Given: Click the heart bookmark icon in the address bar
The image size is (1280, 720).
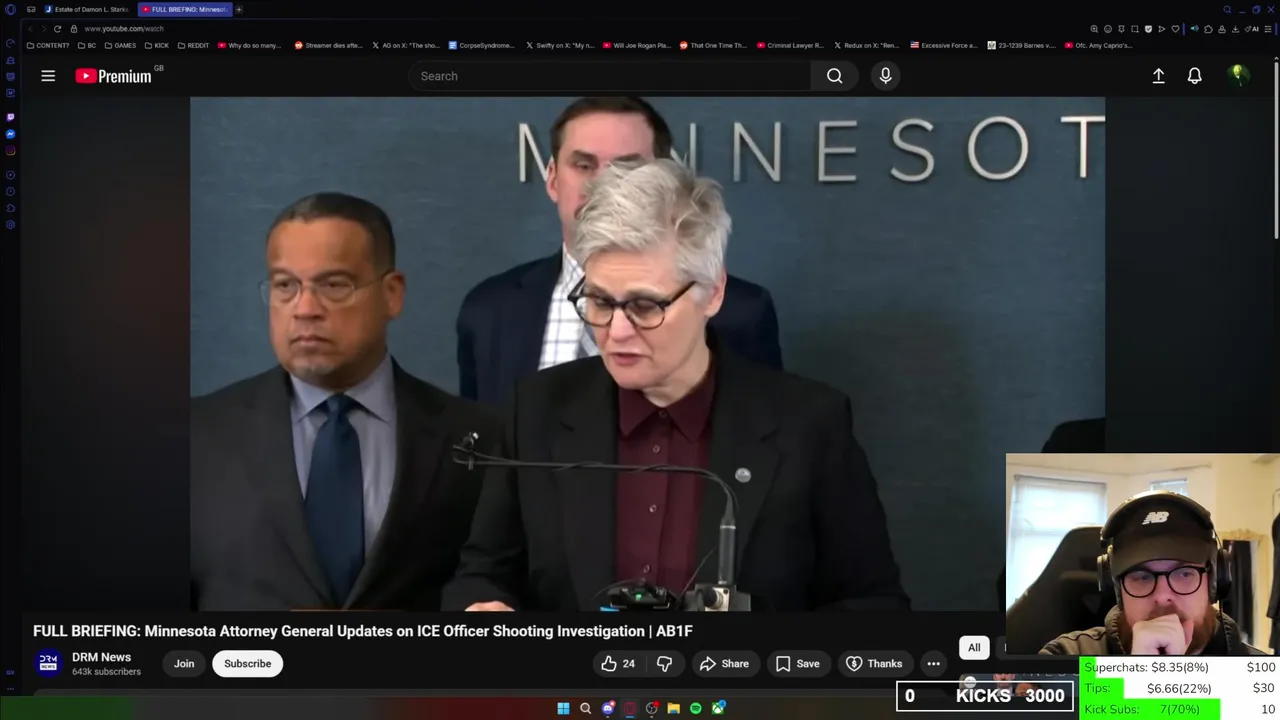Looking at the screenshot, I should 1175,29.
